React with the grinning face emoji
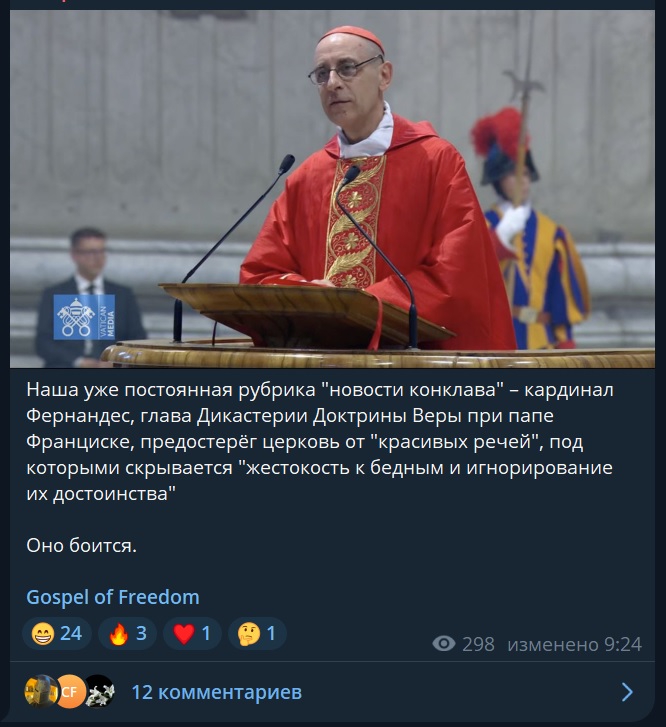Screen dimensions: 666x727 click(x=57, y=633)
